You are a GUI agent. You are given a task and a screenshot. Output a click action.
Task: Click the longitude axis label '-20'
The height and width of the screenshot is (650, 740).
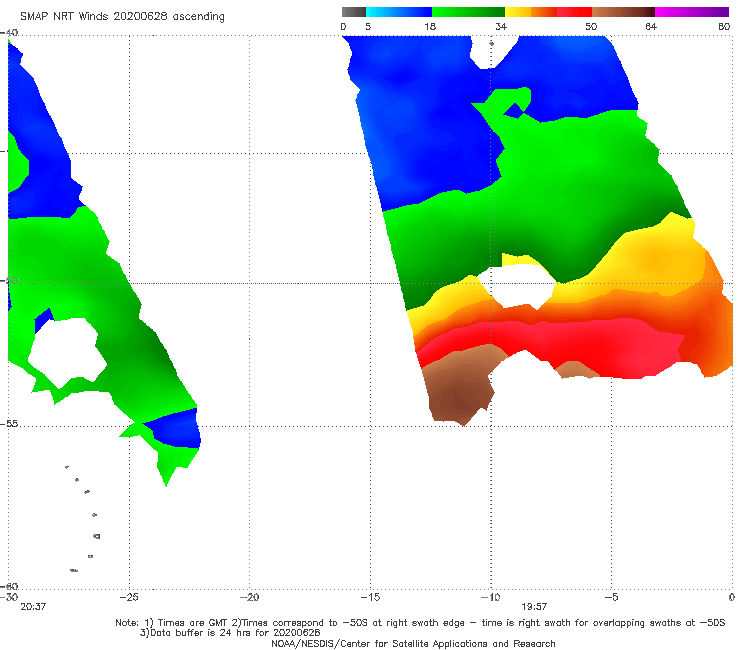tap(249, 597)
